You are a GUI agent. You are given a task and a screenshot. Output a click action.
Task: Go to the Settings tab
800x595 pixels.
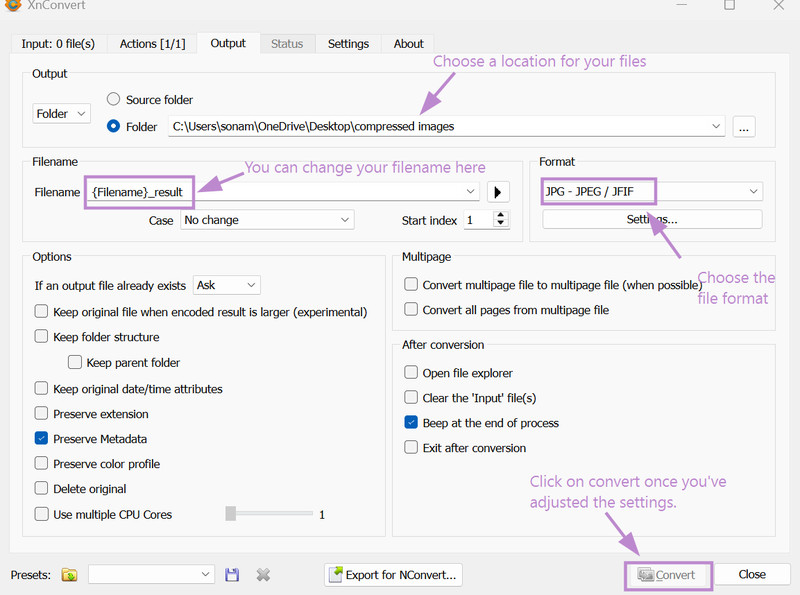tap(348, 44)
